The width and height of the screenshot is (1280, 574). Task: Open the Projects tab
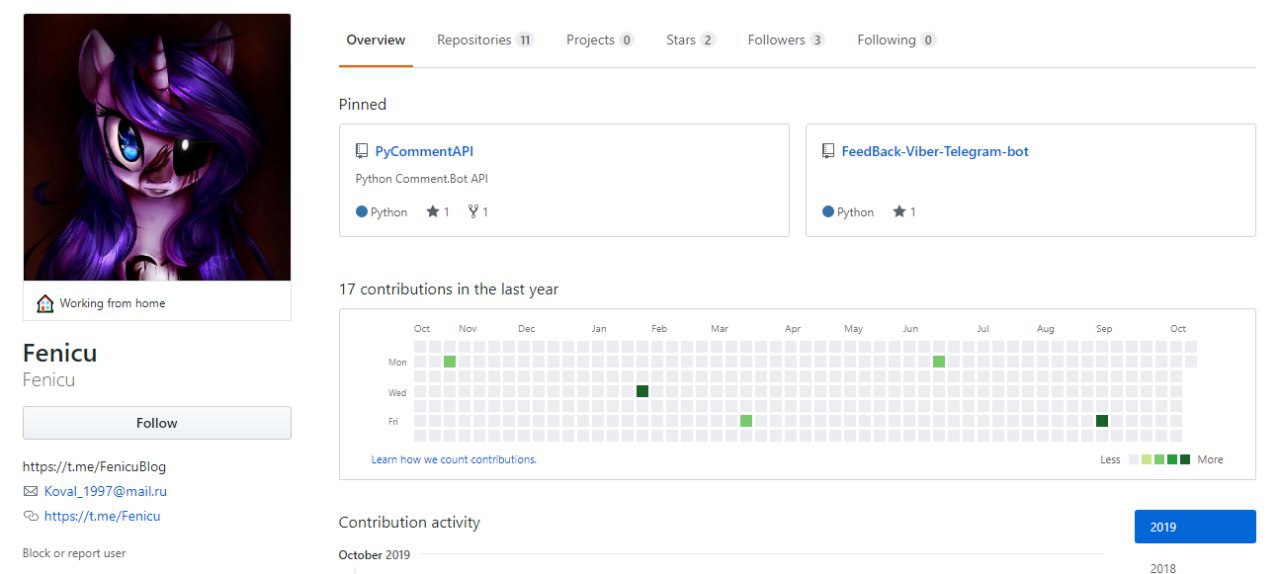(600, 40)
